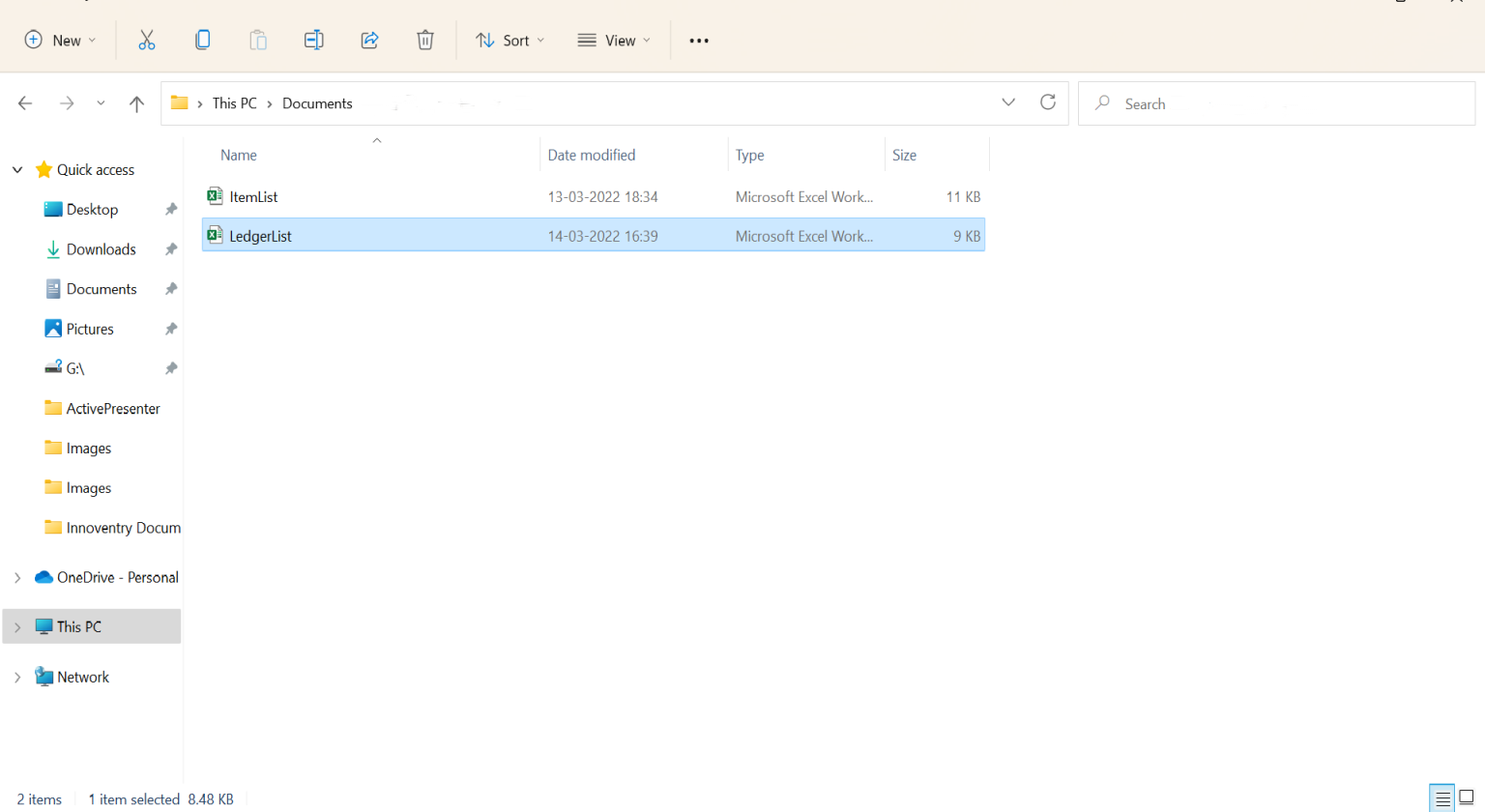Expand the OneDrive - Personal node
The width and height of the screenshot is (1485, 812).
tap(17, 577)
